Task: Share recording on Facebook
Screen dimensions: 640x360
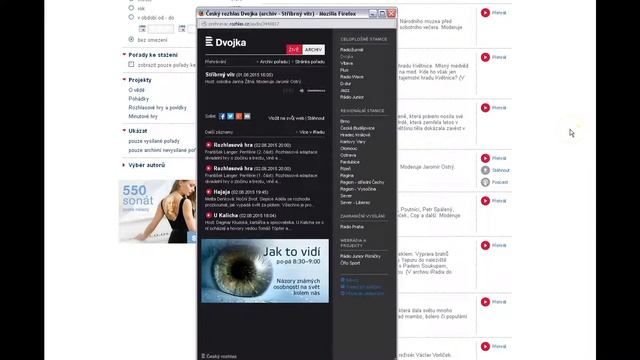Action: pyautogui.click(x=222, y=116)
